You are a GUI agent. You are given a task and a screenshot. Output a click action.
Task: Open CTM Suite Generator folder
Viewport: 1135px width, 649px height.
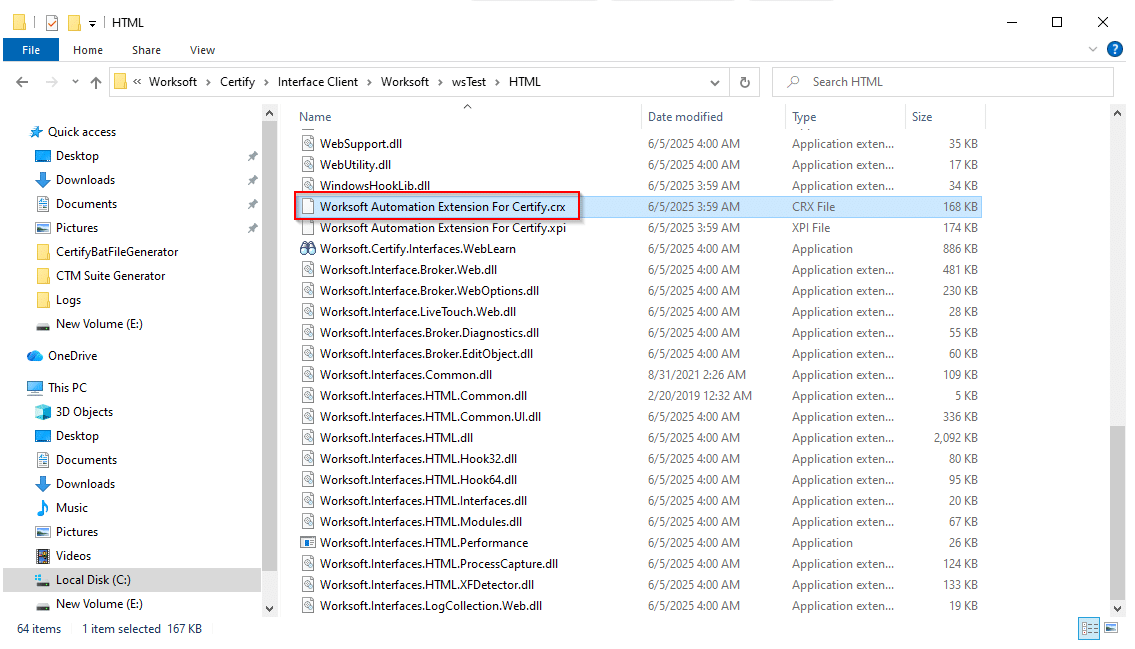tap(110, 276)
